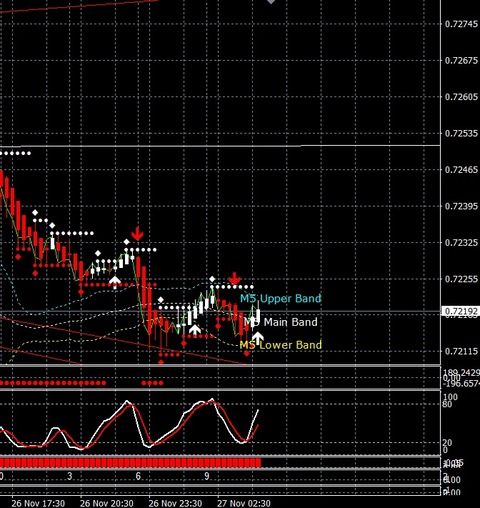This screenshot has height=508, width=480.
Task: Click the 0.72605 price axis label
Action: [x=461, y=97]
